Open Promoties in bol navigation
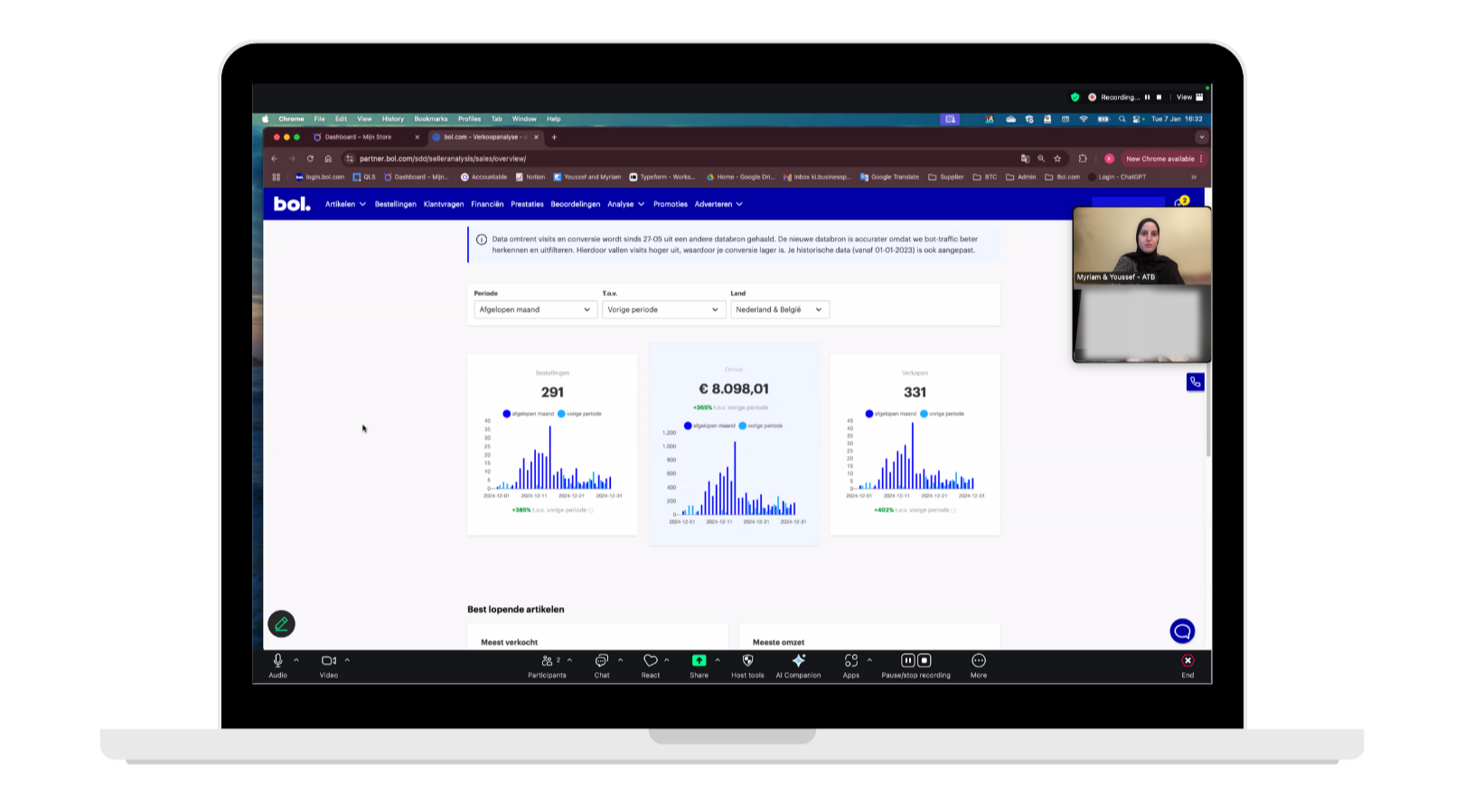Viewport: 1464px width, 812px height. tap(671, 204)
